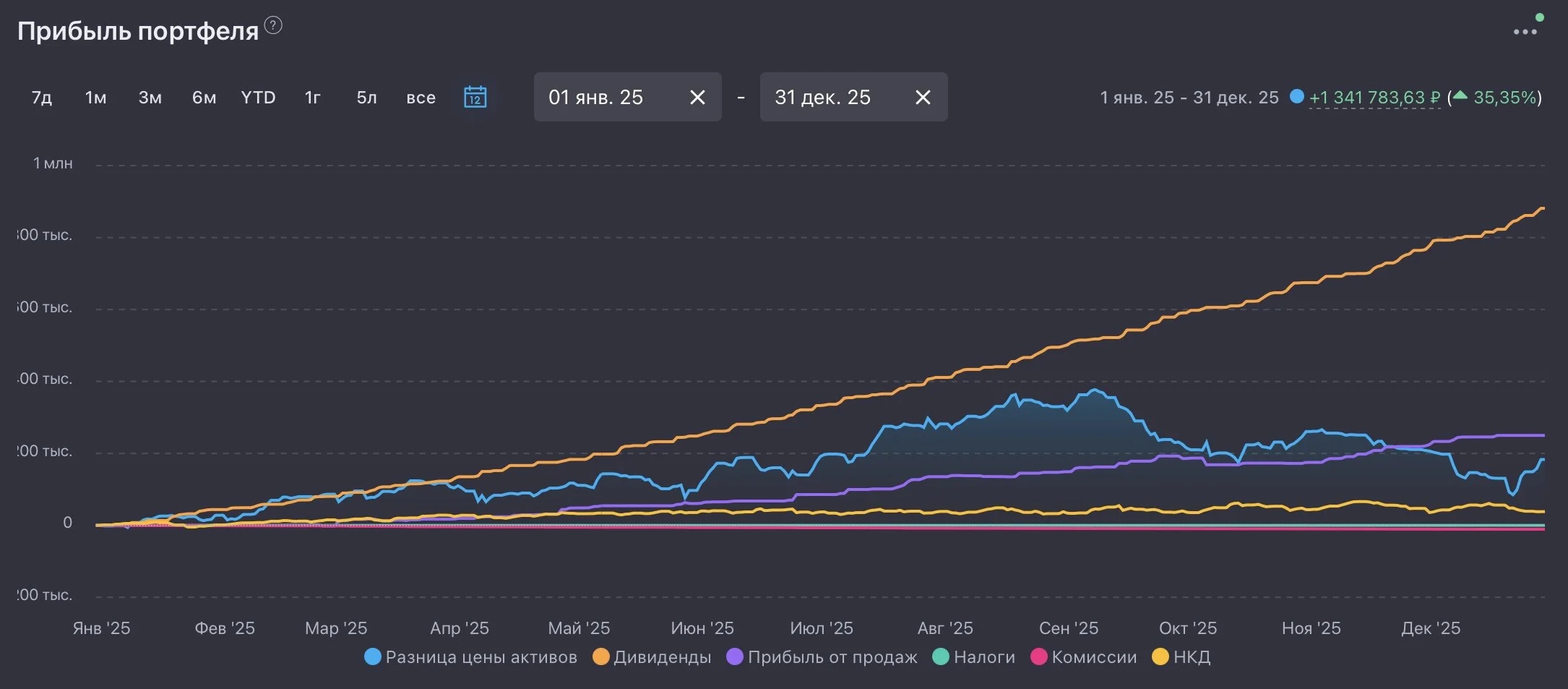Click the Июл '25 axis label
1568x689 pixels.
[822, 628]
